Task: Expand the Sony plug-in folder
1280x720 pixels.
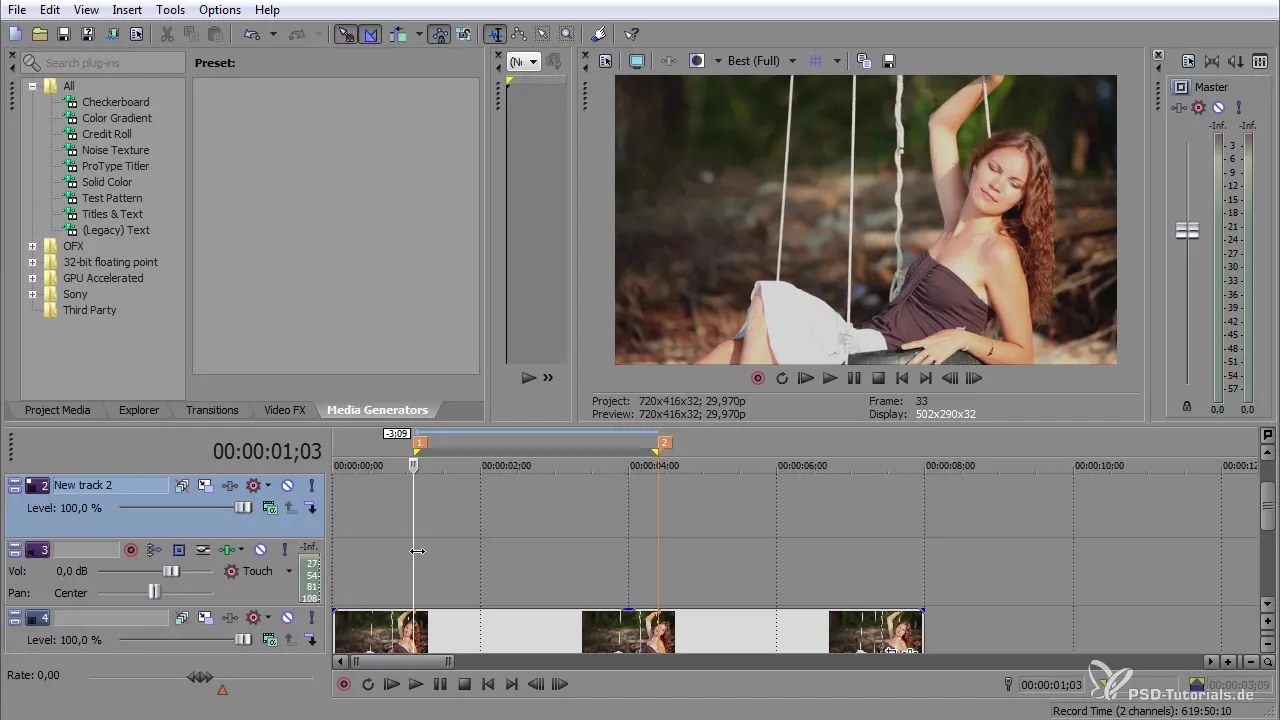Action: point(32,294)
